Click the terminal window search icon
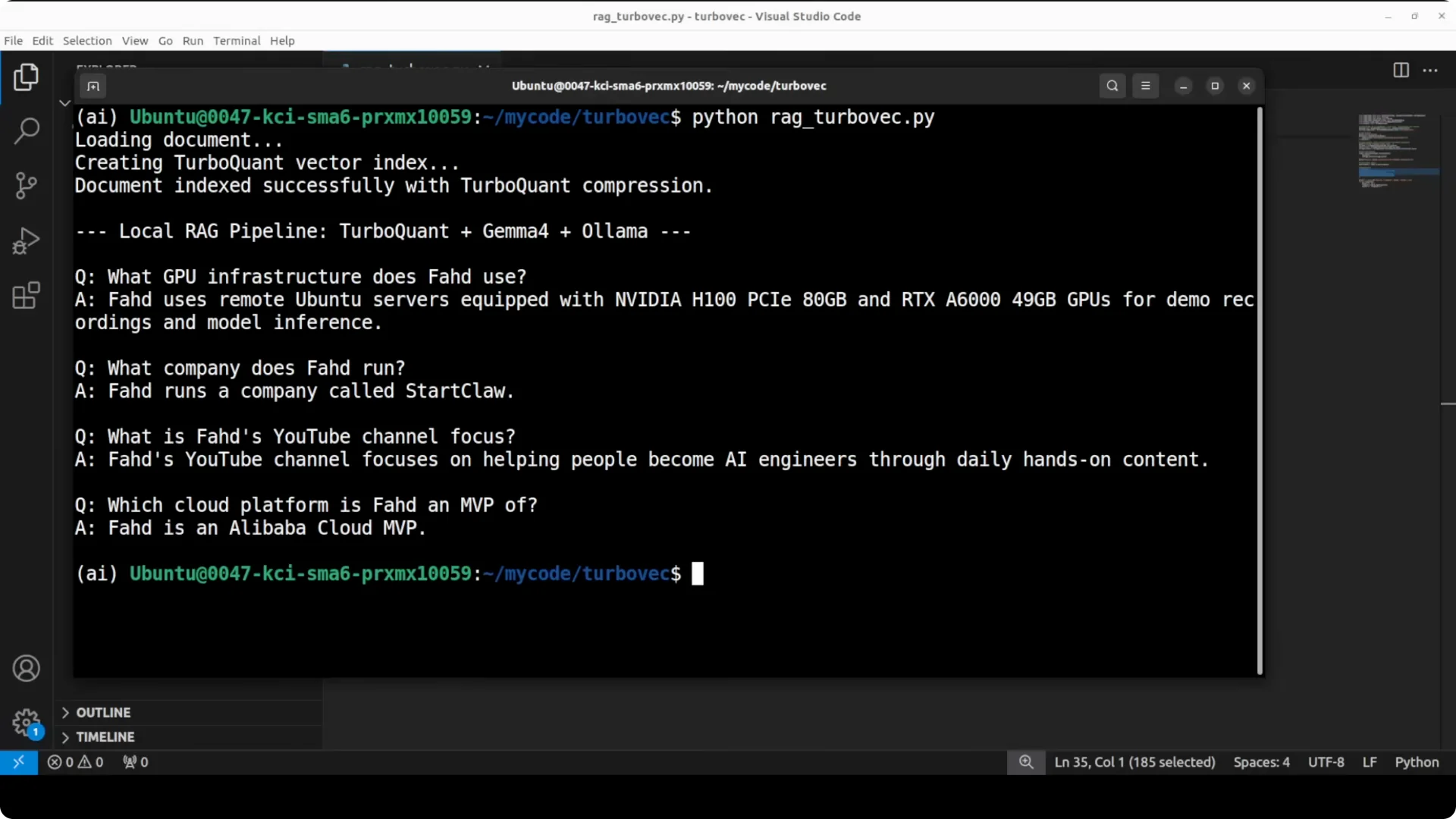Image resolution: width=1456 pixels, height=819 pixels. pyautogui.click(x=1112, y=86)
